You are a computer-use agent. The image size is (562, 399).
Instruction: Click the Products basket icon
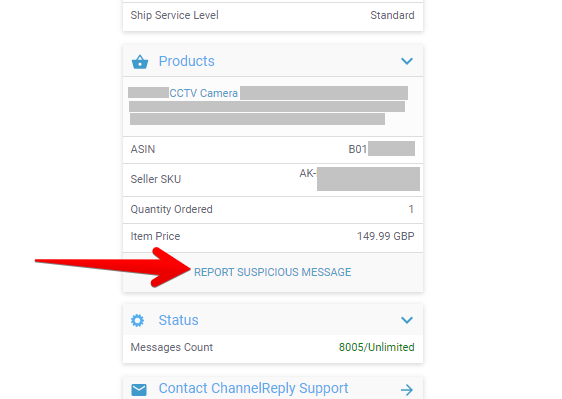[140, 62]
